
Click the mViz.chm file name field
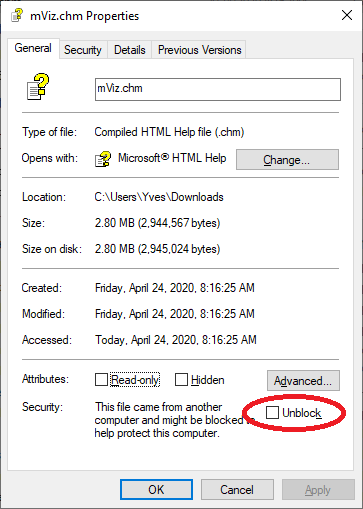(x=218, y=89)
